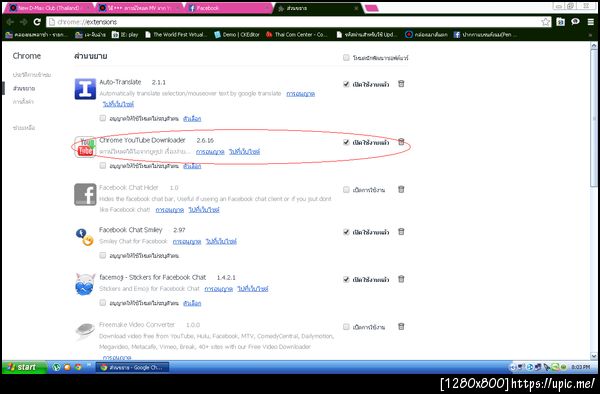Image resolution: width=600 pixels, height=394 pixels.
Task: Remove Freemake Video Converter with trash icon
Action: coord(401,326)
